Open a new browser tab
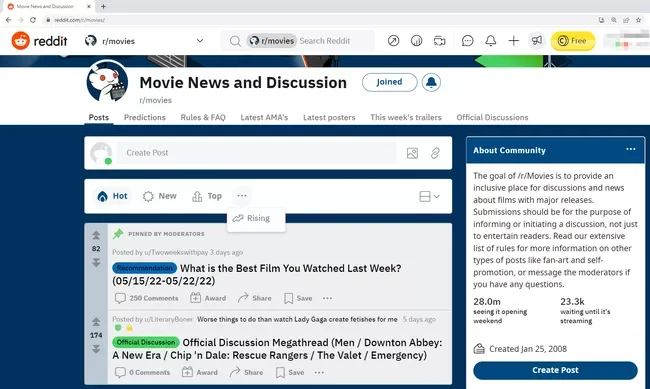650x389 pixels. (103, 6)
